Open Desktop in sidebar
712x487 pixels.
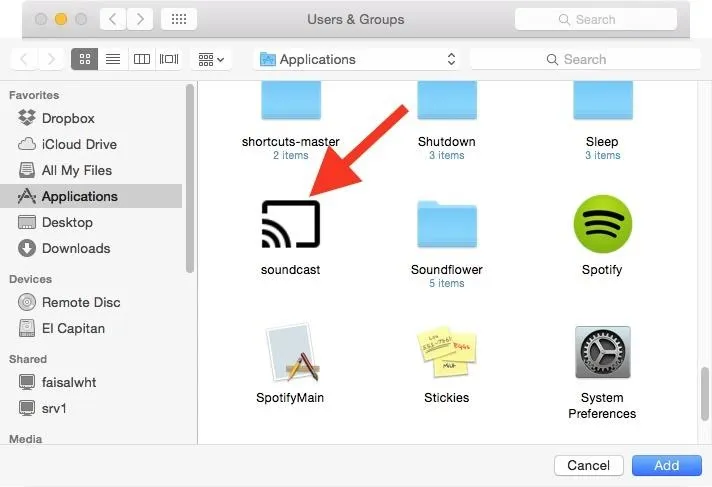[x=91, y=222]
